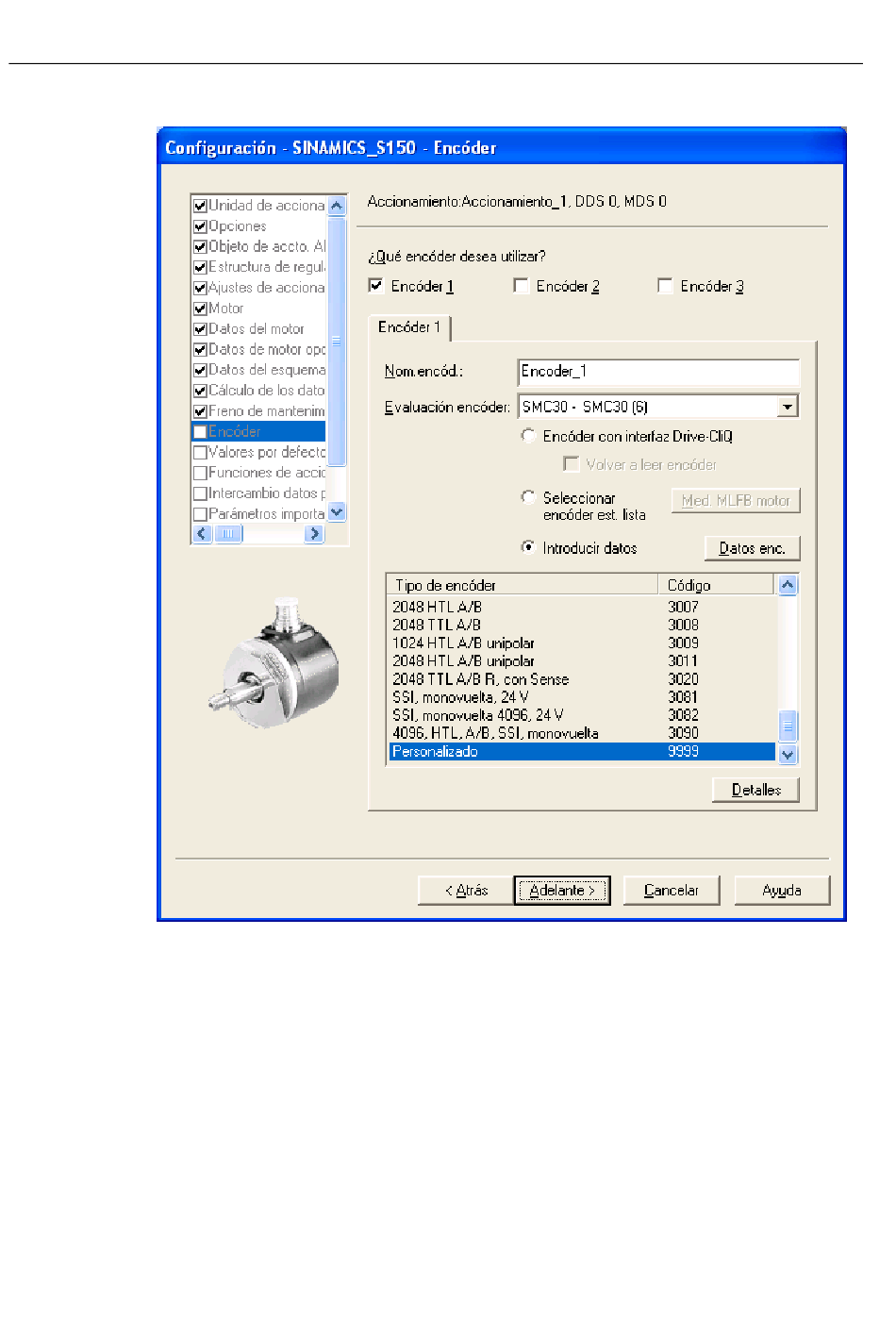This screenshot has width=896, height=1319.
Task: Click the Nom.encód. input field
Action: pos(658,372)
